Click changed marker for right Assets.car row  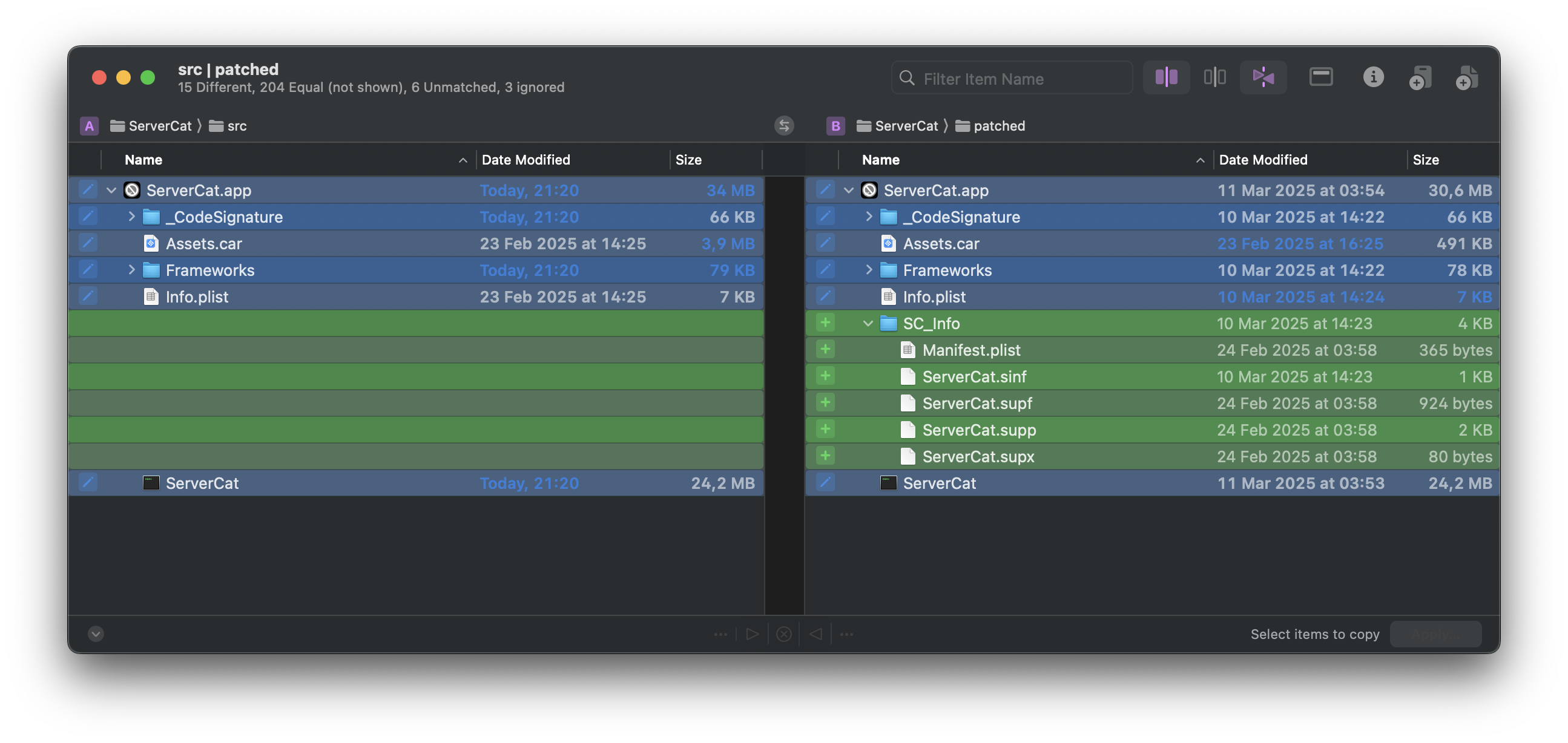click(x=825, y=243)
